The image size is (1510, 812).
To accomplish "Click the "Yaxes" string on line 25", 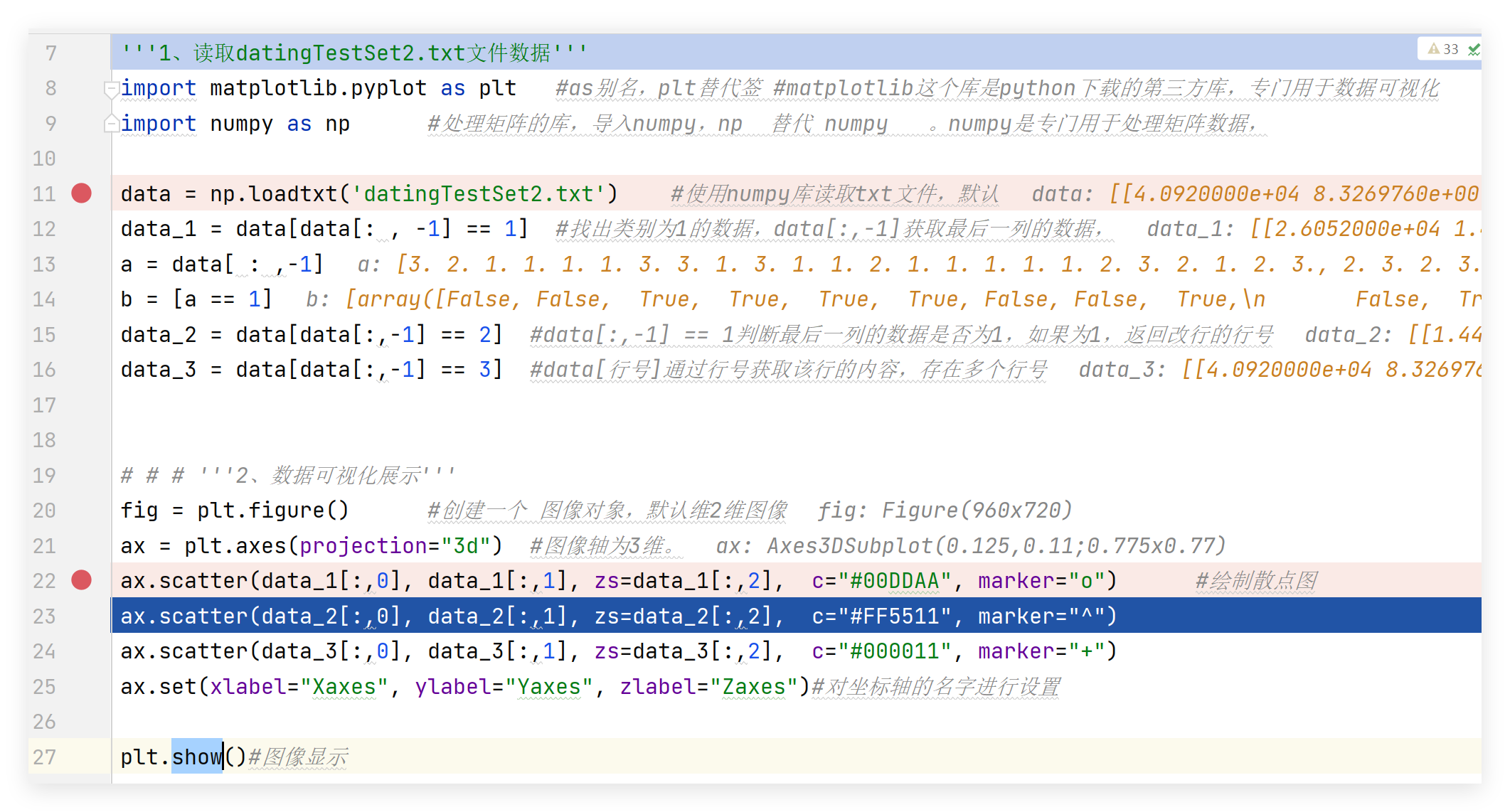I will pyautogui.click(x=549, y=687).
